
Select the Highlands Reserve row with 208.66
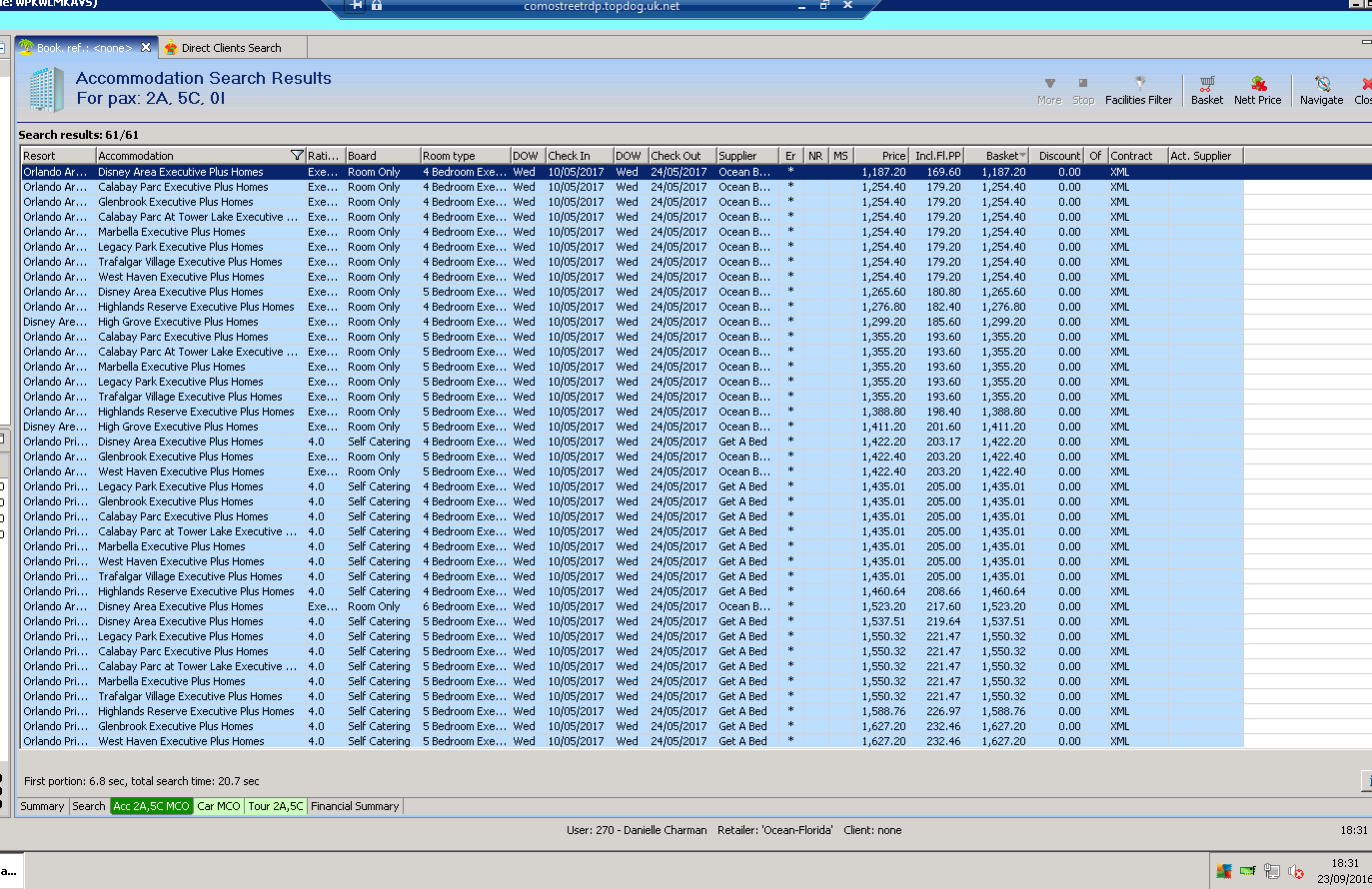coord(633,591)
